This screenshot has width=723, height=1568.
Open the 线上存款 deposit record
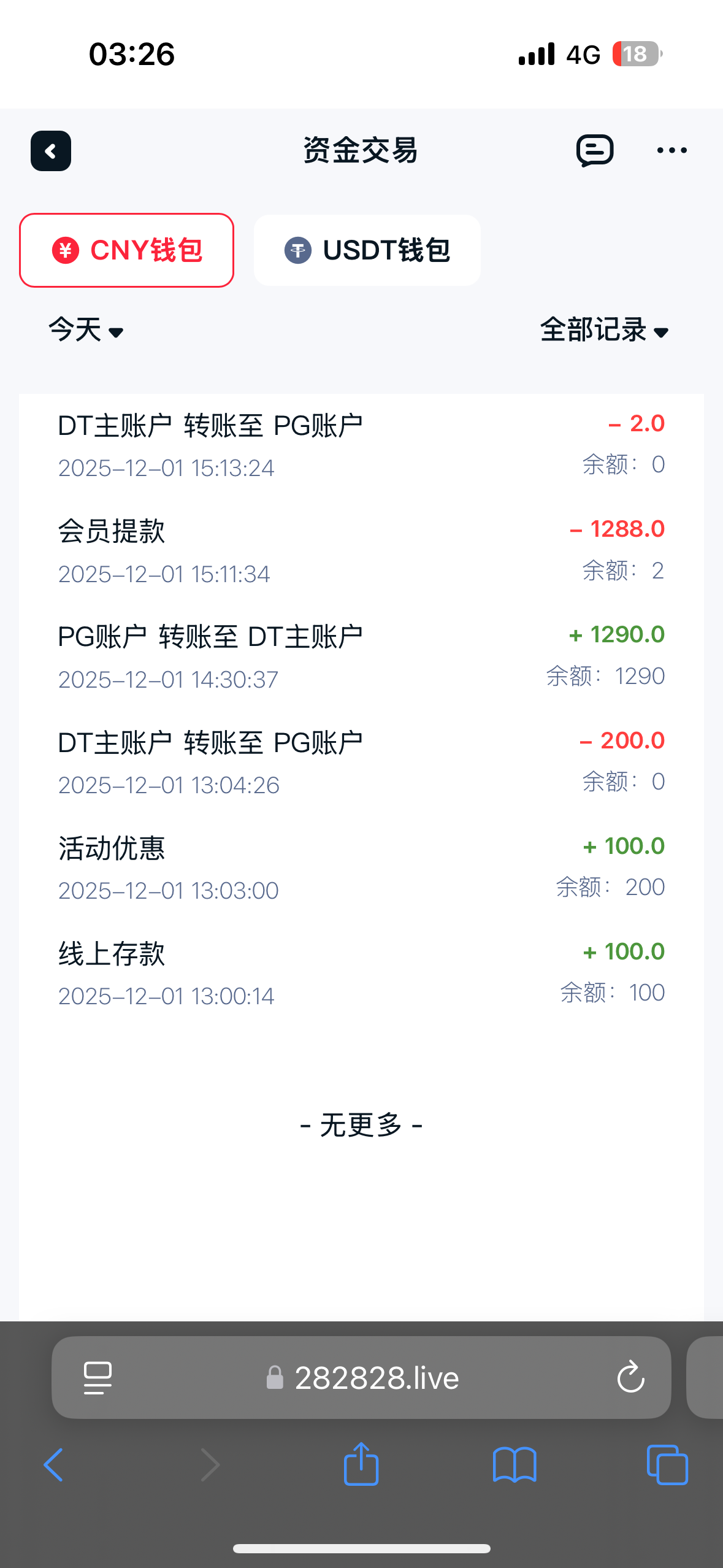coord(361,973)
